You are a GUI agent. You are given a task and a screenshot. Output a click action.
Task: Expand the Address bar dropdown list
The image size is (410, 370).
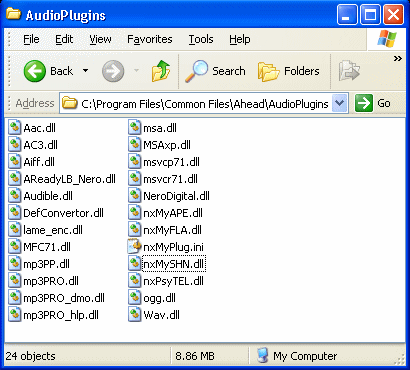pyautogui.click(x=340, y=103)
